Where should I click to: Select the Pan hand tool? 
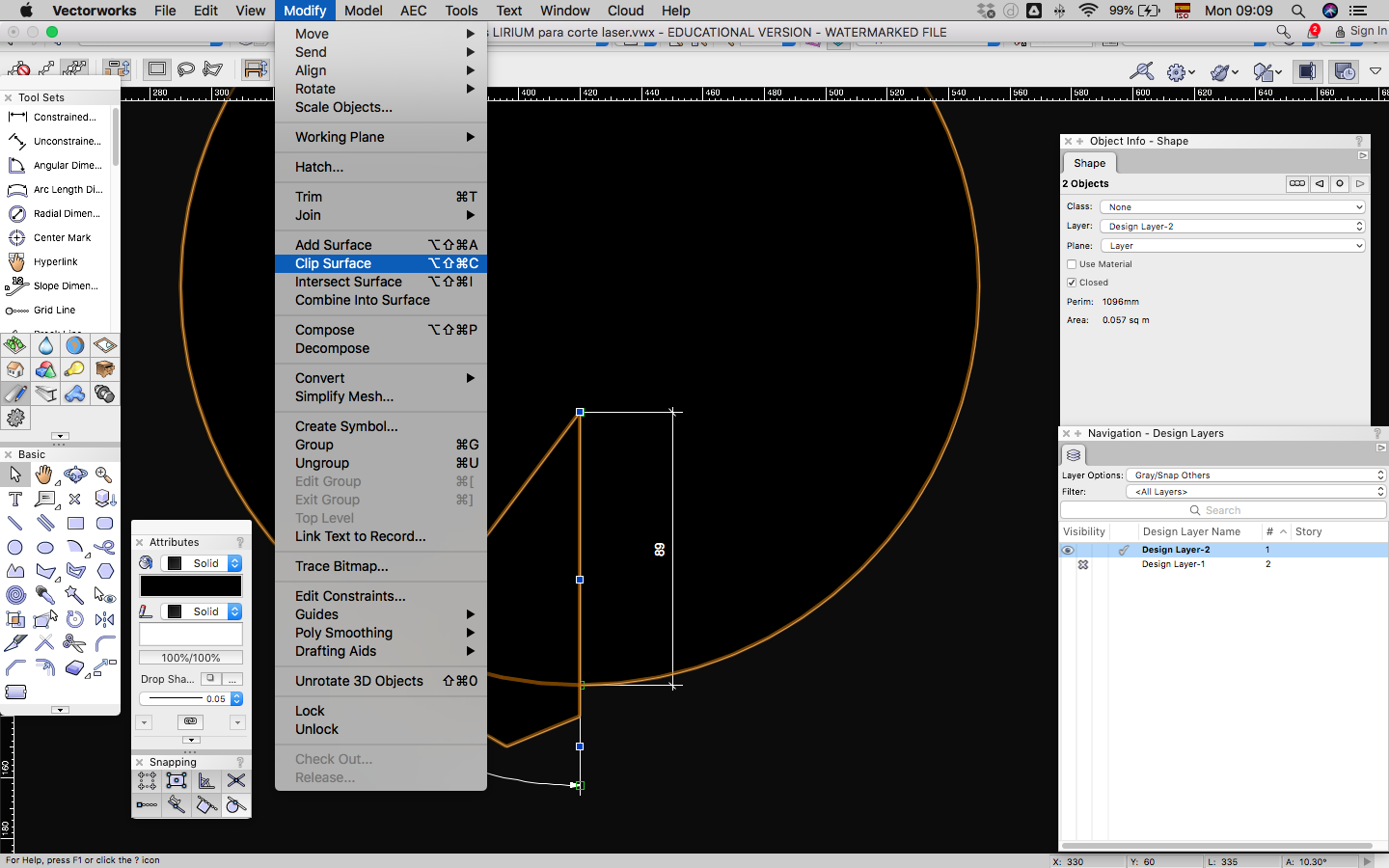point(44,475)
